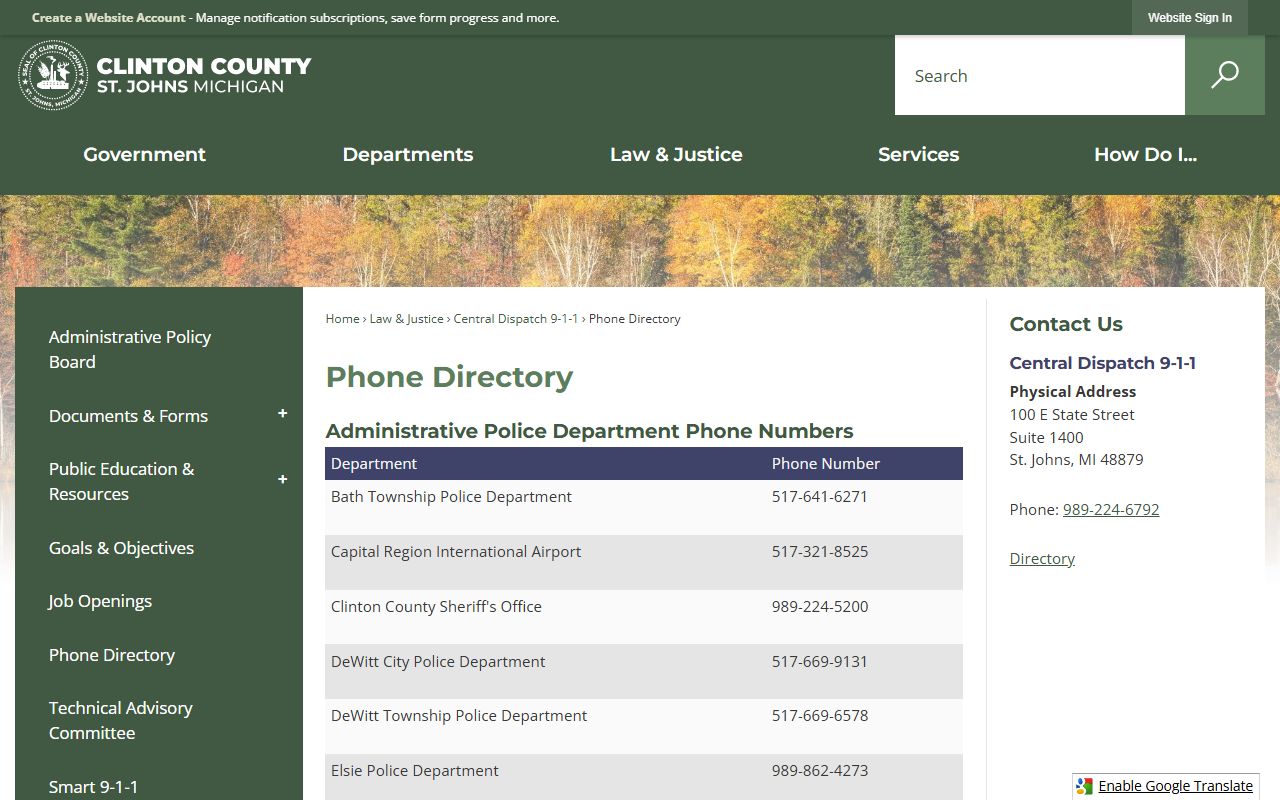Open Phone Directory sidebar link

point(112,655)
